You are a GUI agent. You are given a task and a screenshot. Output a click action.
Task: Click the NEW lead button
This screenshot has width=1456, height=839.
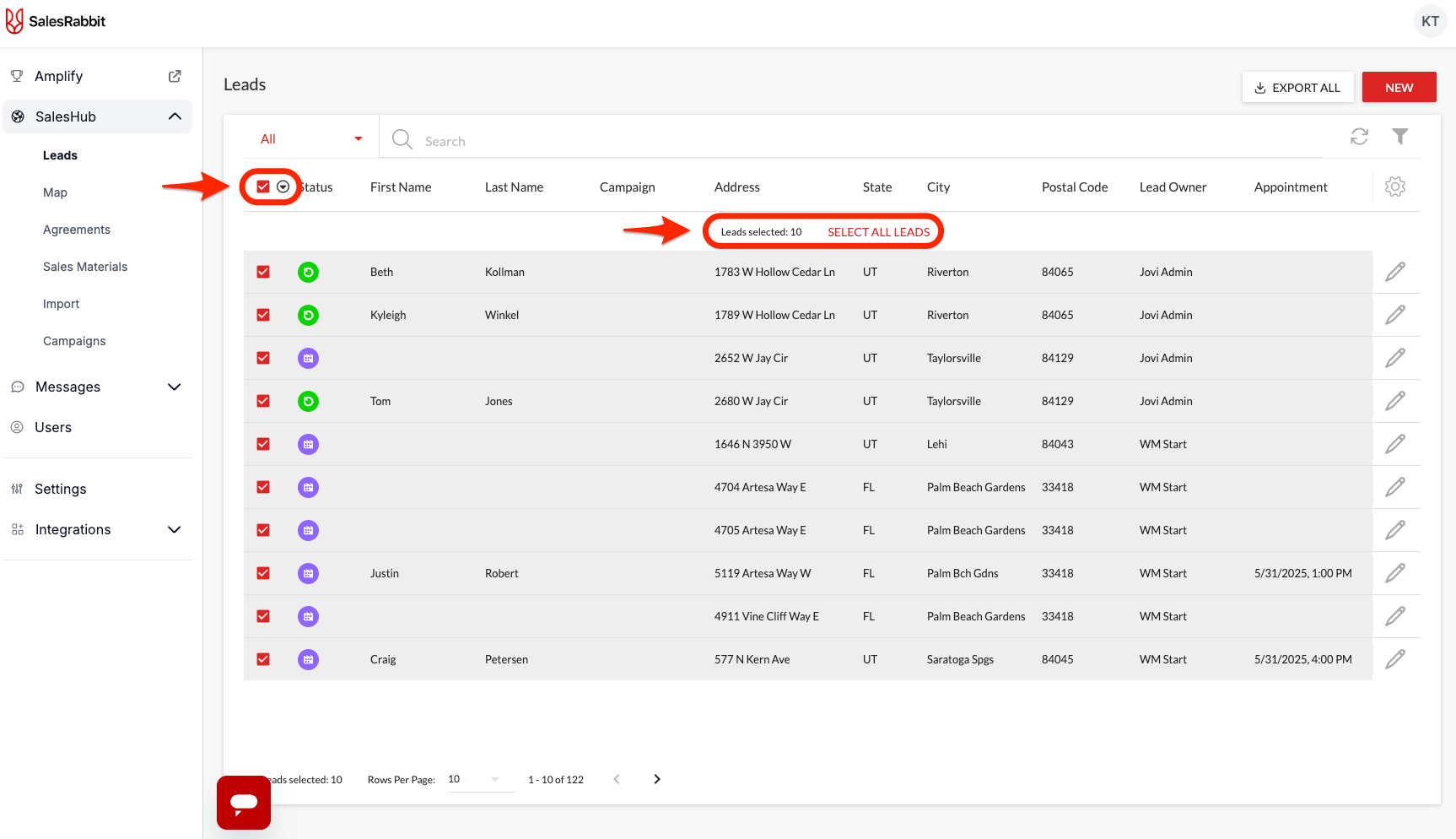coord(1399,87)
